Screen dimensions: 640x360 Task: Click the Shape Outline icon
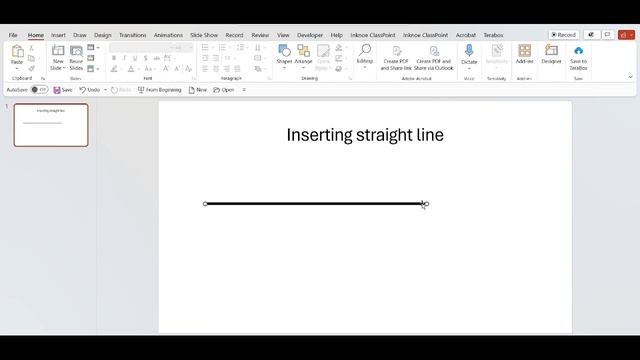[339, 58]
